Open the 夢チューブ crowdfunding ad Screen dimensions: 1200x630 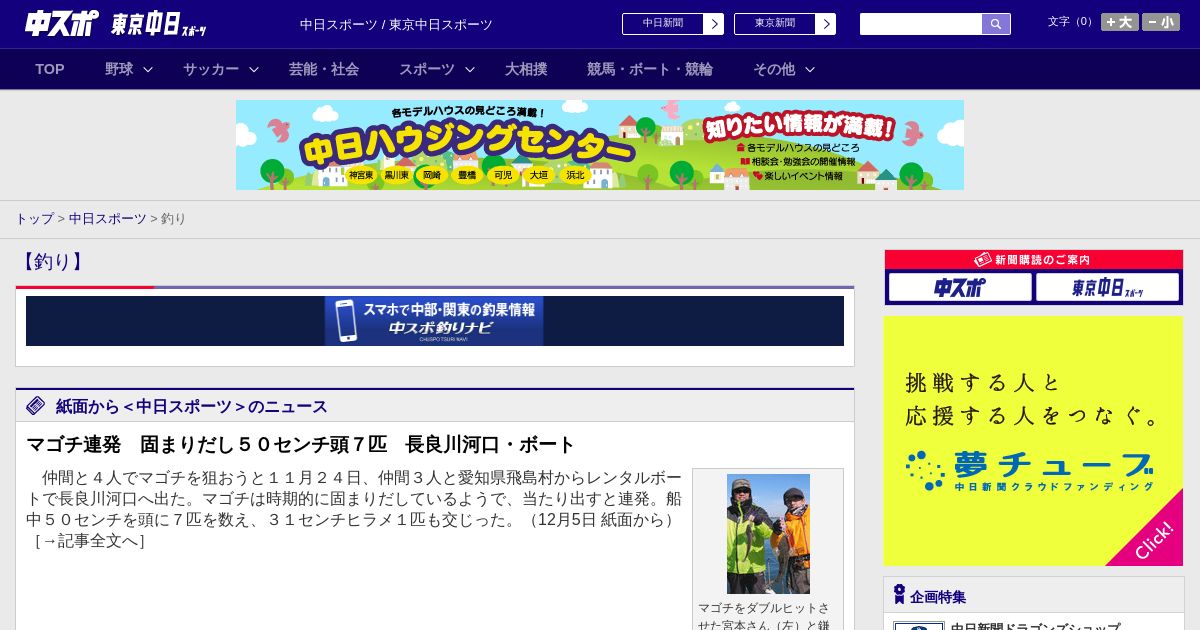click(x=1033, y=441)
